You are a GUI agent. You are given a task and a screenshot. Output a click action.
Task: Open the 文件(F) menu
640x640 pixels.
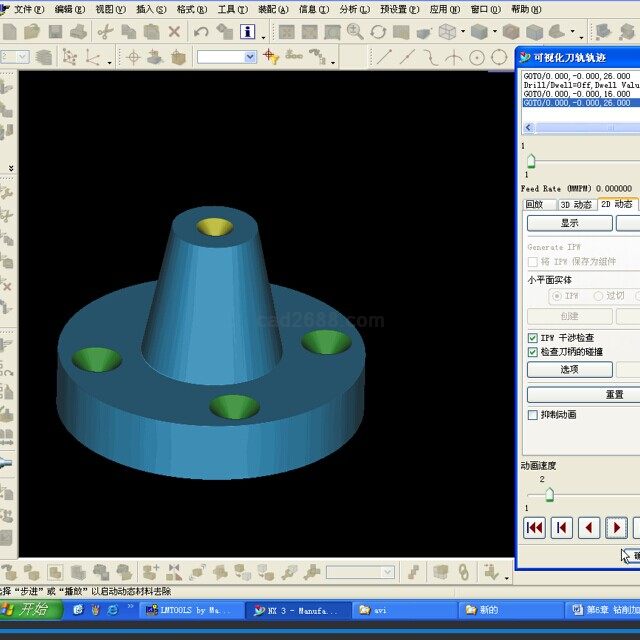click(28, 9)
